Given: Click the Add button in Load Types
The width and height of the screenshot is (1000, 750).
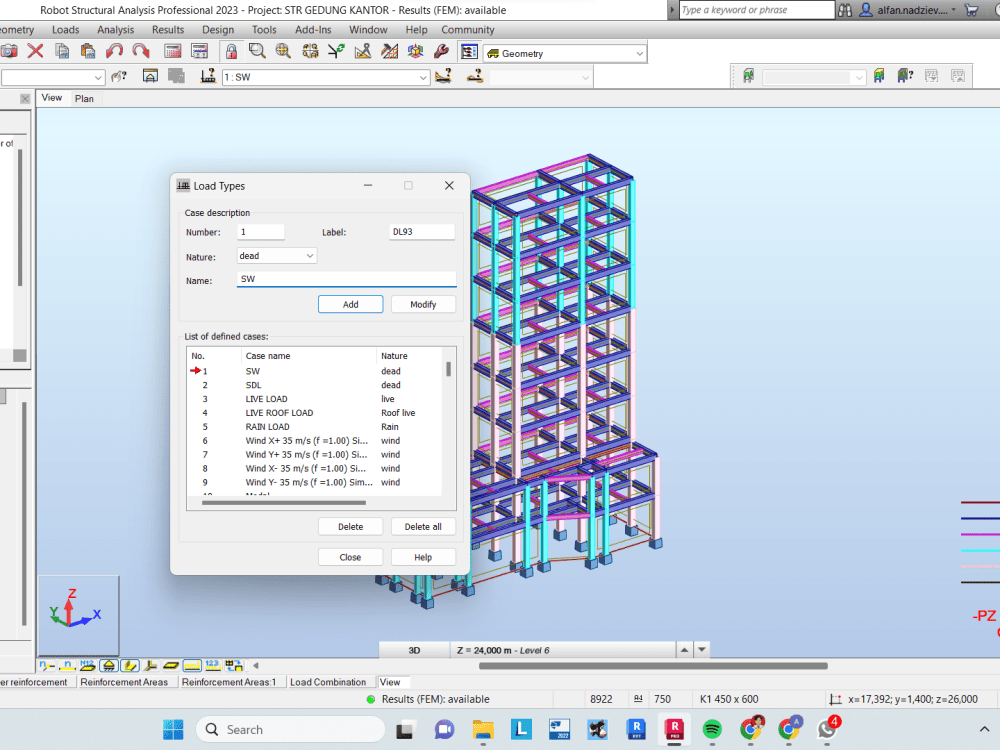Looking at the screenshot, I should click(350, 304).
